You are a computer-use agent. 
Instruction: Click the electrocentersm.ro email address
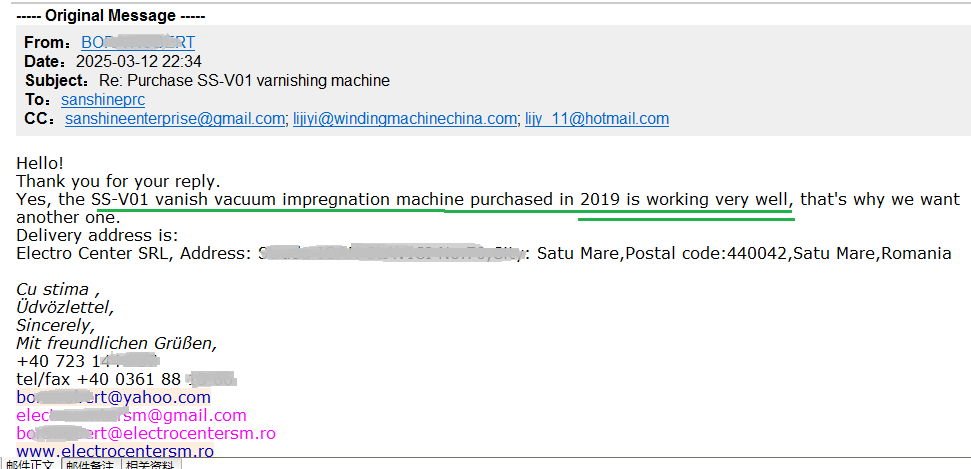[x=146, y=433]
